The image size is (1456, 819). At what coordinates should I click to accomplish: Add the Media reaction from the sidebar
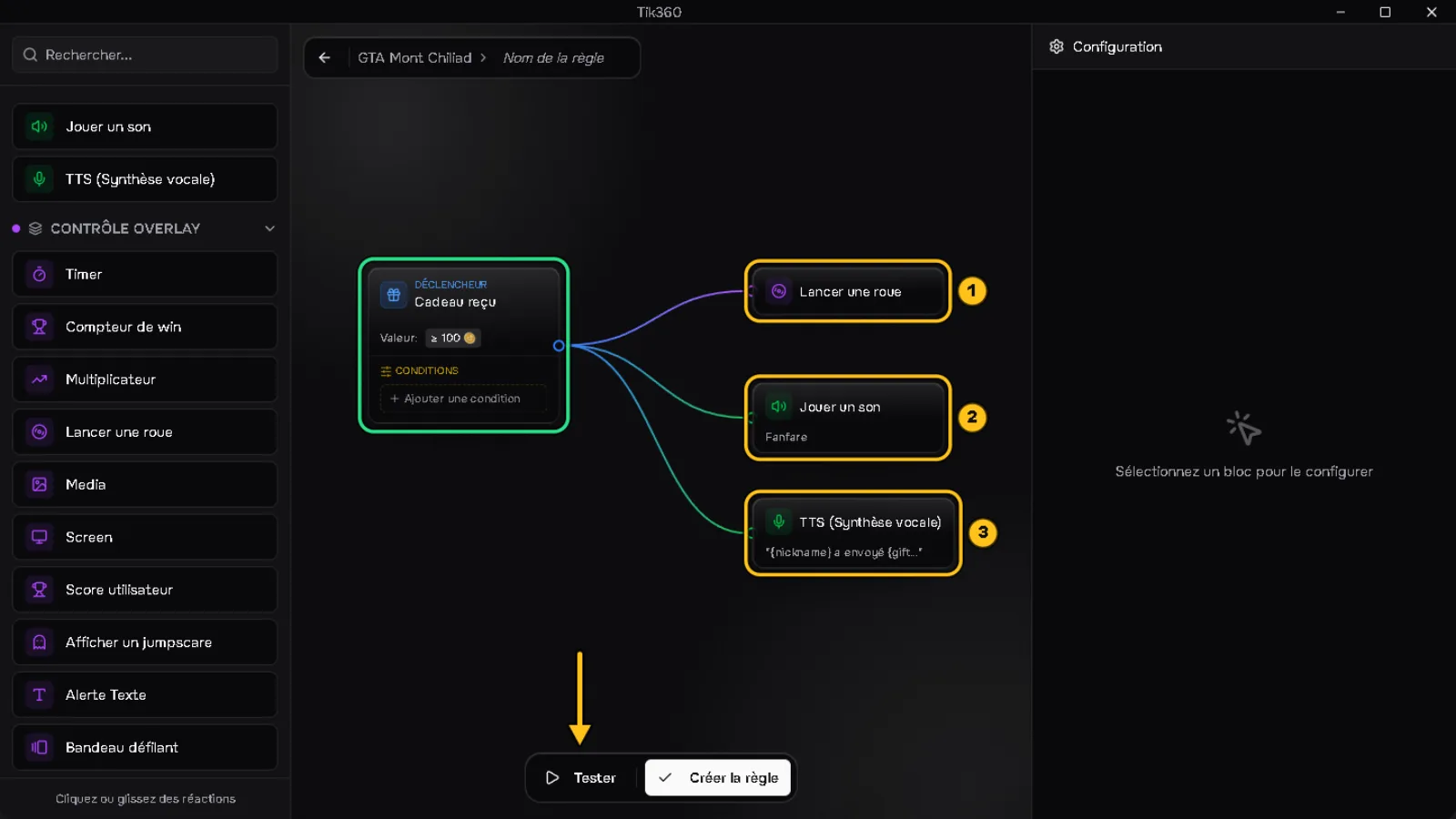[x=146, y=485]
